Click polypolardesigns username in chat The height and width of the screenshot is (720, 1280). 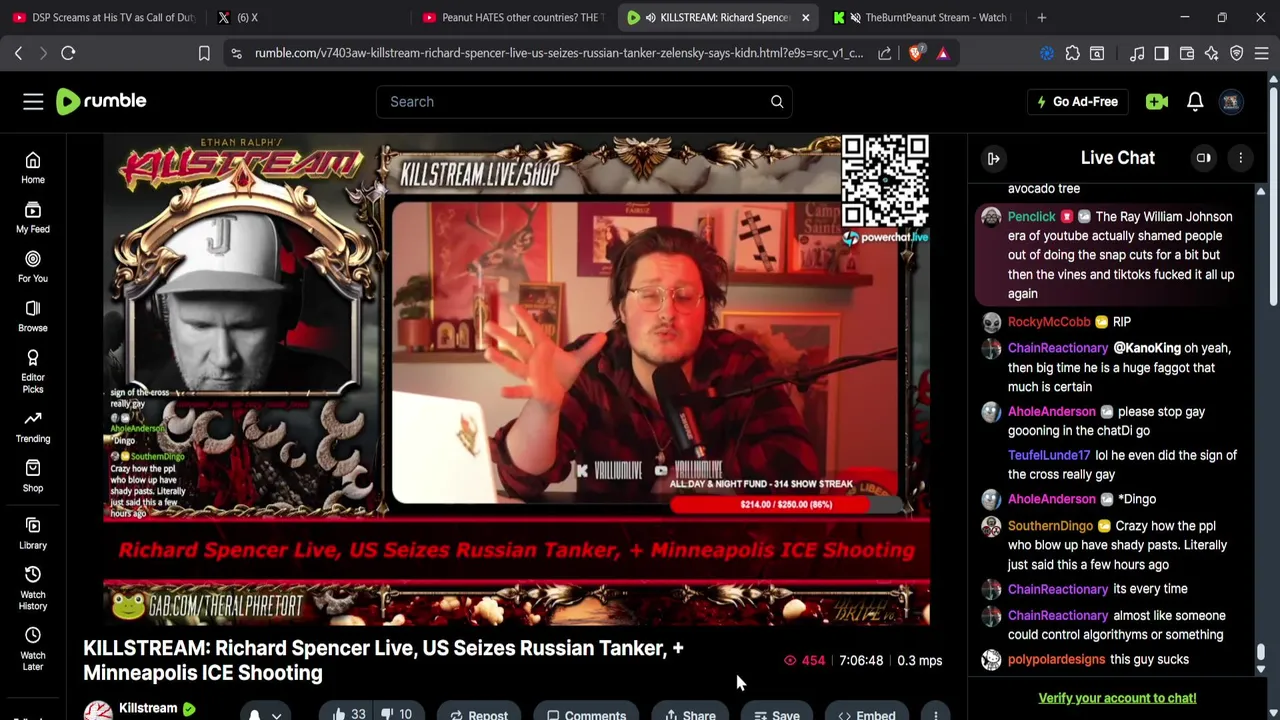click(1056, 660)
